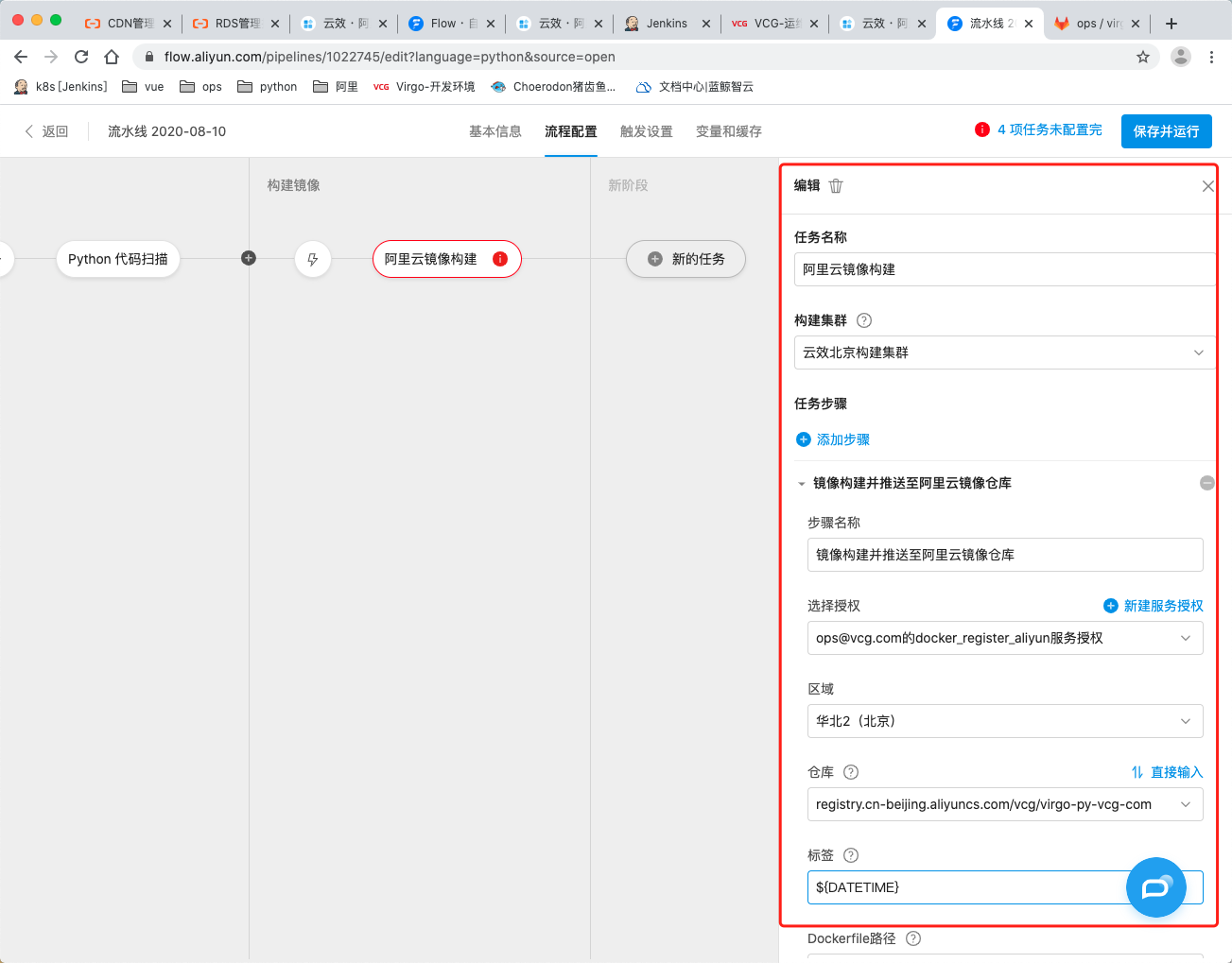Click 添加步骤 link
The image size is (1232, 963).
click(833, 439)
